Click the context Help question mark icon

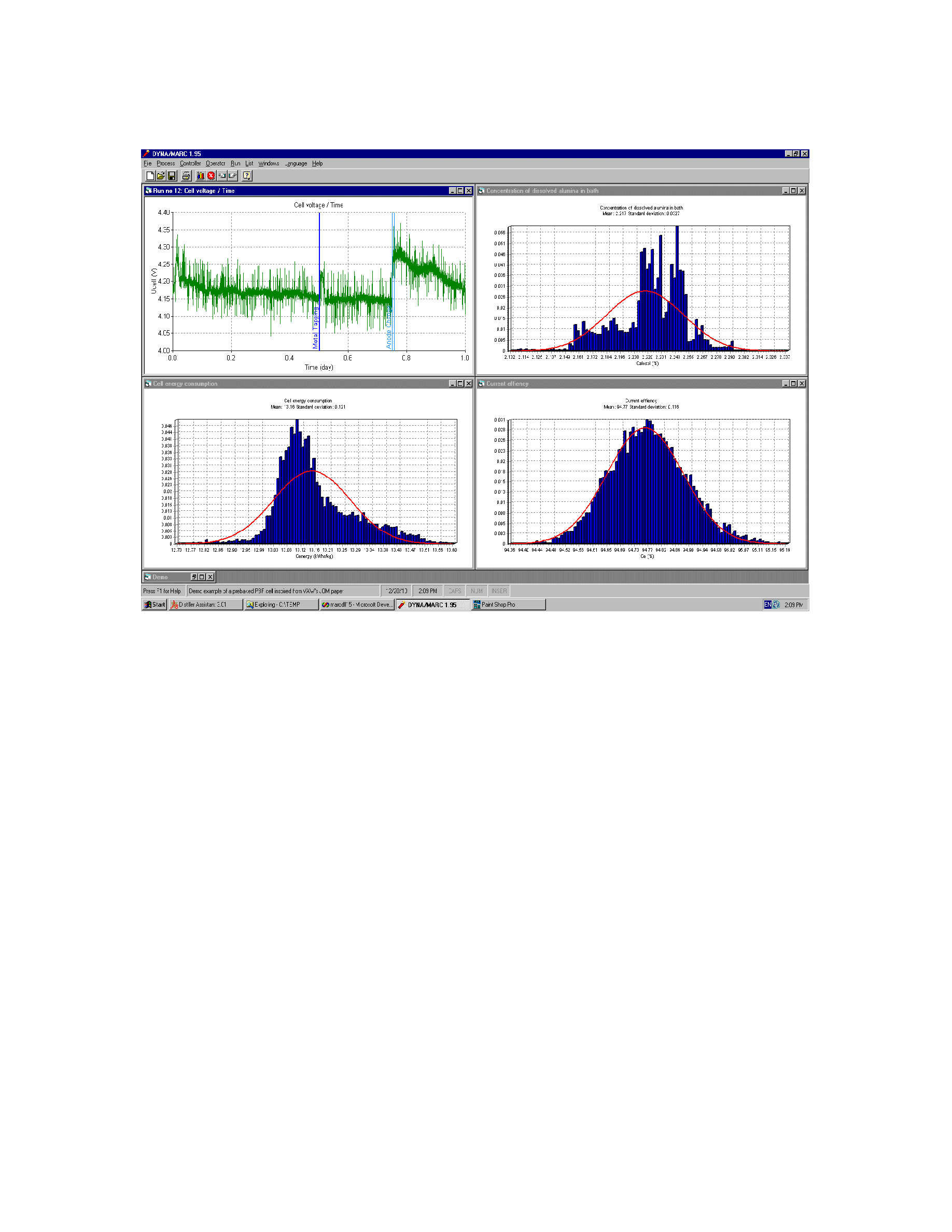[247, 176]
